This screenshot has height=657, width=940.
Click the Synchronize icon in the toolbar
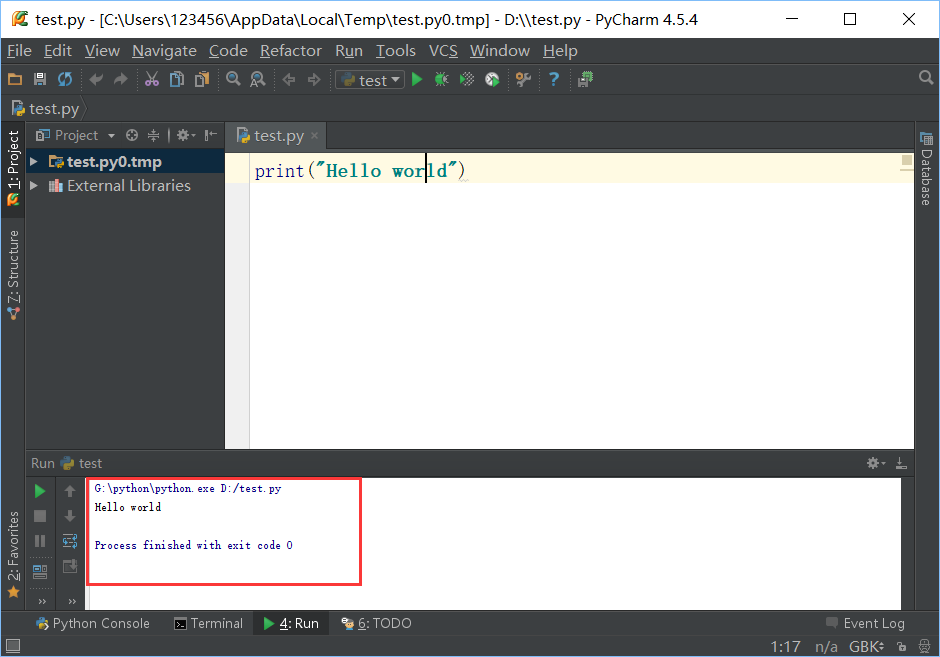tap(65, 79)
